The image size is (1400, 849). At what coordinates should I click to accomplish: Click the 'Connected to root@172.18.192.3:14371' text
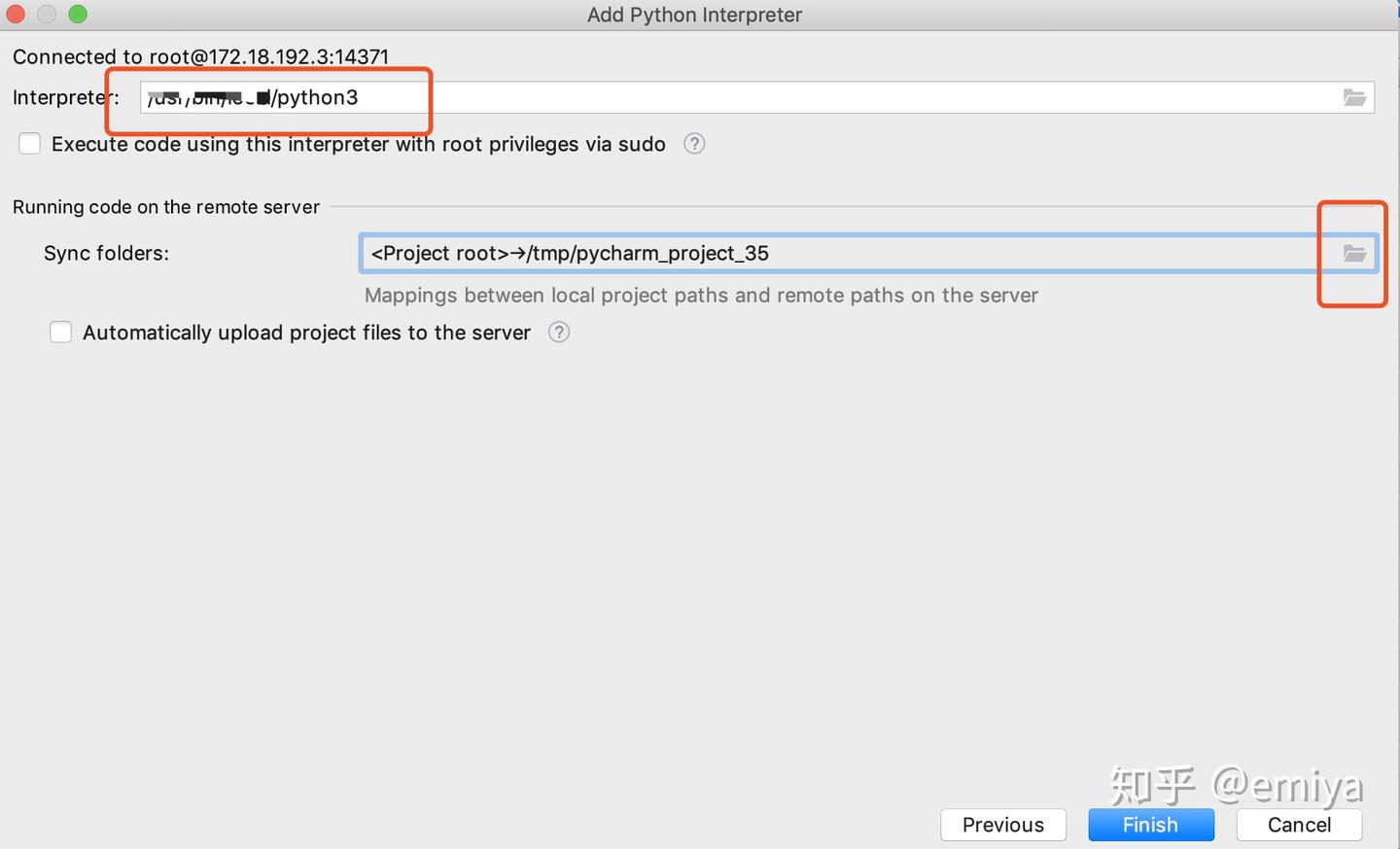click(200, 56)
